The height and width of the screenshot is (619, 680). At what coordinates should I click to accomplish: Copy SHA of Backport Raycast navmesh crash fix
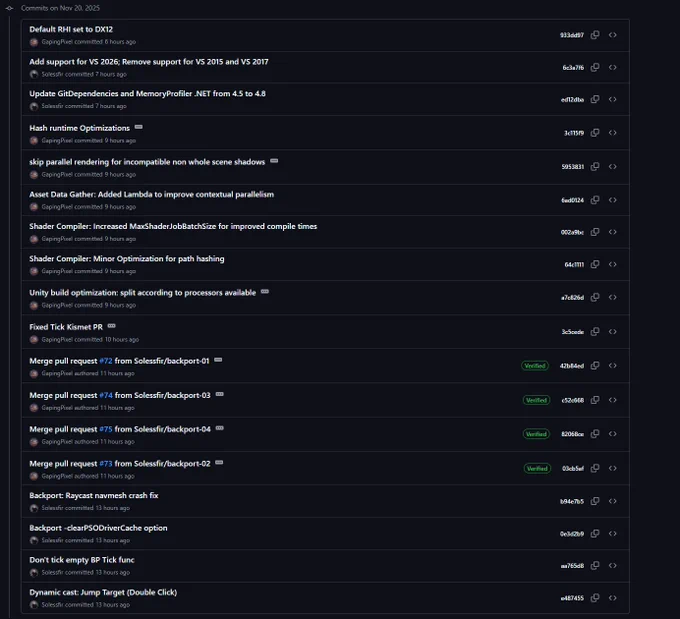[x=595, y=501]
